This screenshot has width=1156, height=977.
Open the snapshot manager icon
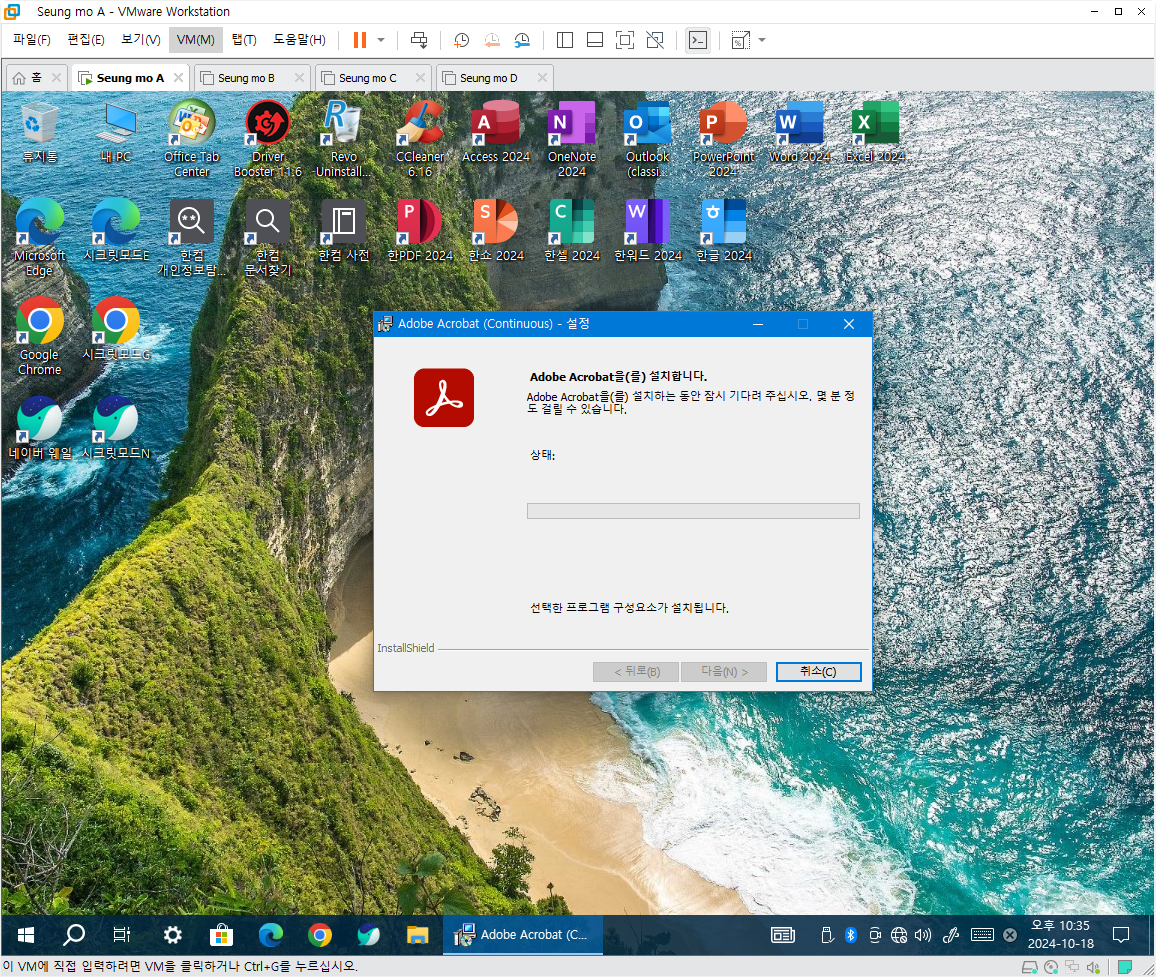point(522,40)
